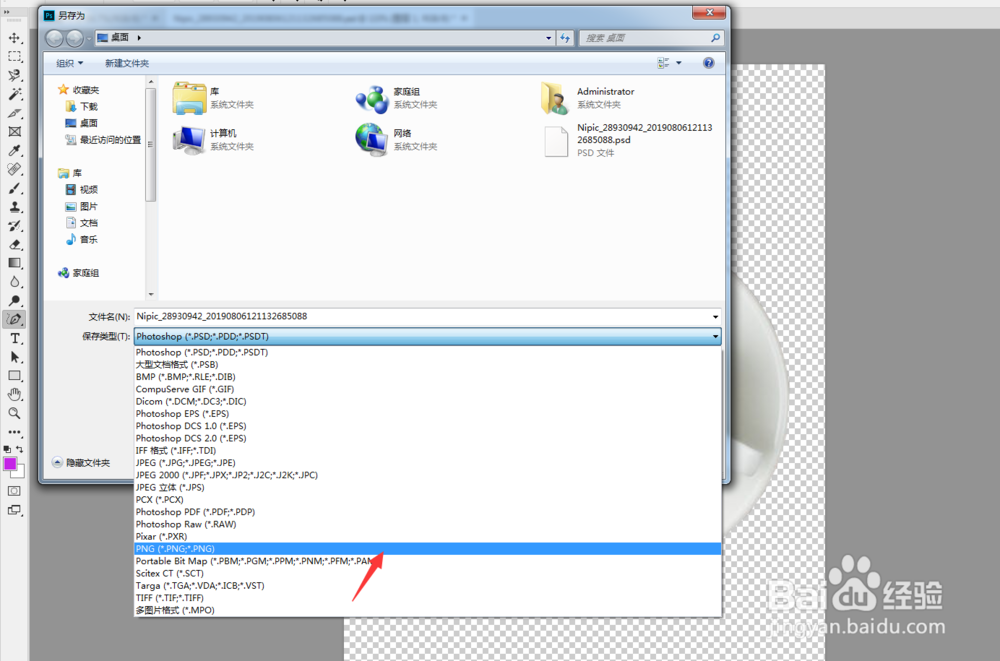Open the white background color picker

[x=20, y=473]
